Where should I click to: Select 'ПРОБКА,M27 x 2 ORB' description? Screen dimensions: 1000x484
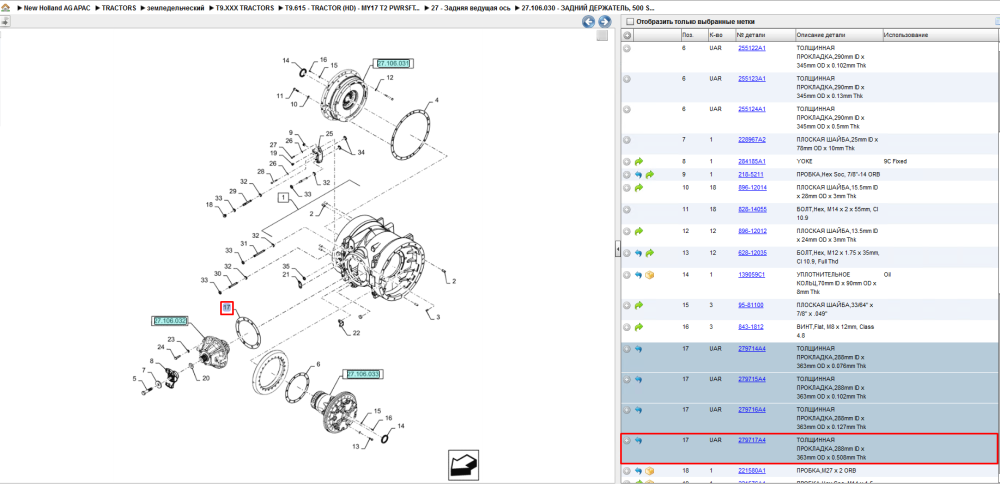(825, 471)
